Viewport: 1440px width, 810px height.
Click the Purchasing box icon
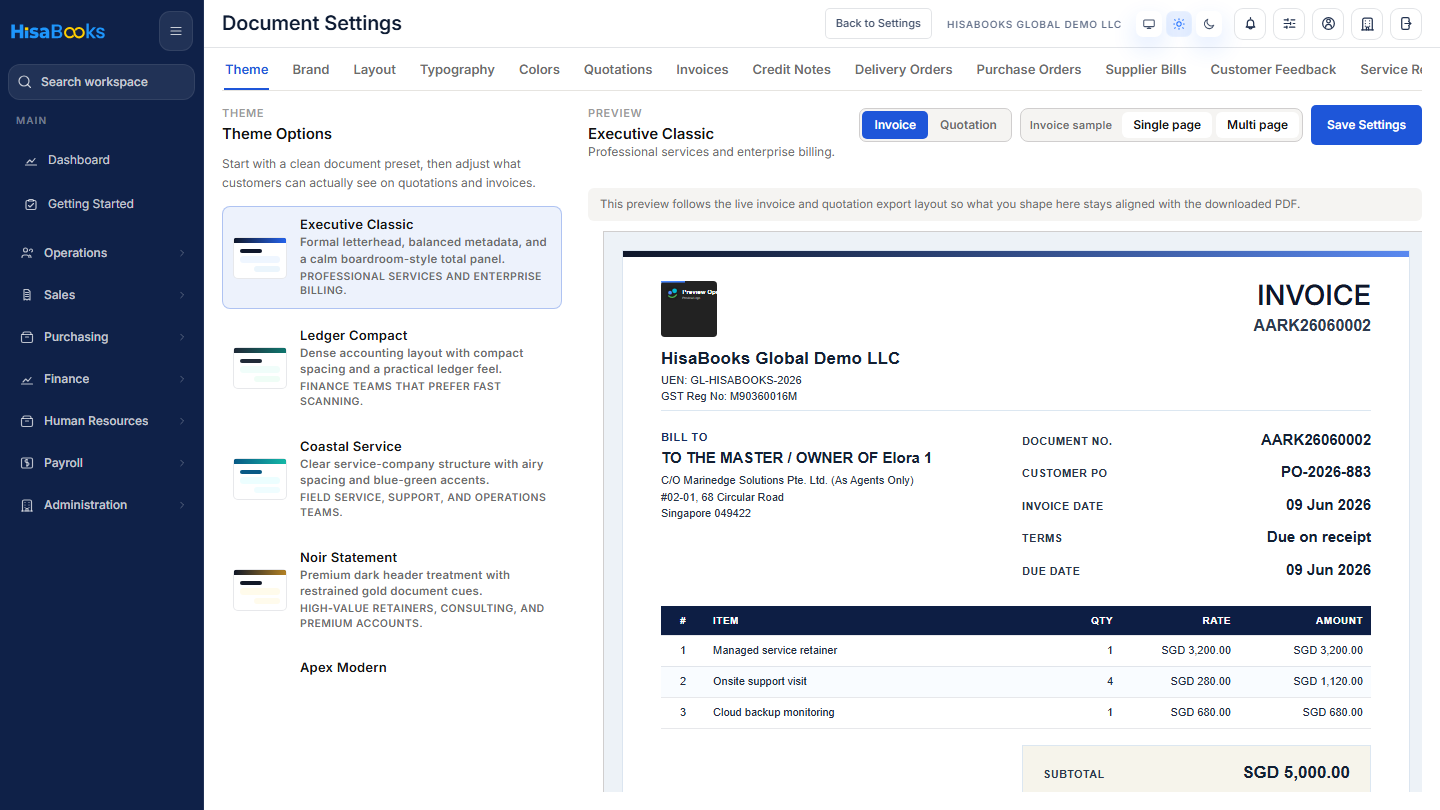coord(27,337)
